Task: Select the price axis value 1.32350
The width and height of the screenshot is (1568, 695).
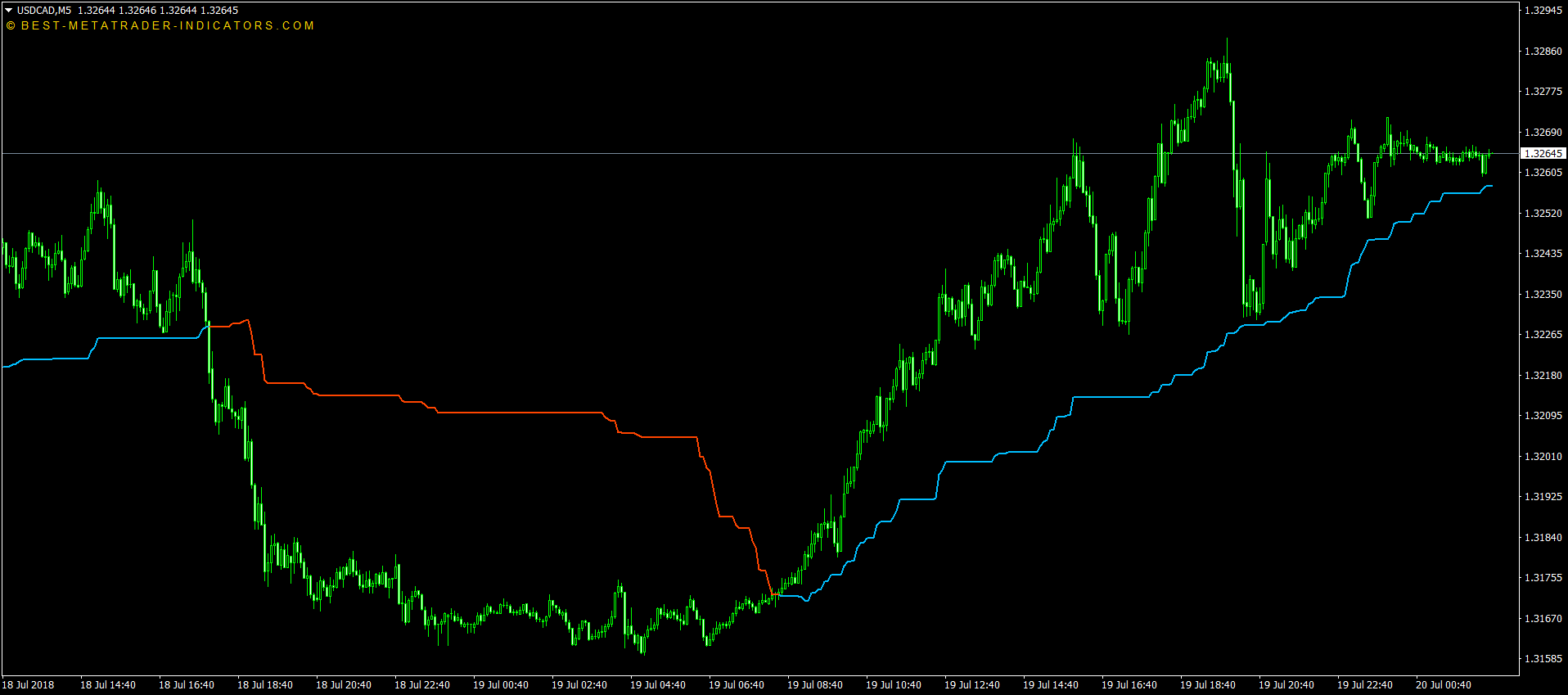Action: click(1543, 294)
